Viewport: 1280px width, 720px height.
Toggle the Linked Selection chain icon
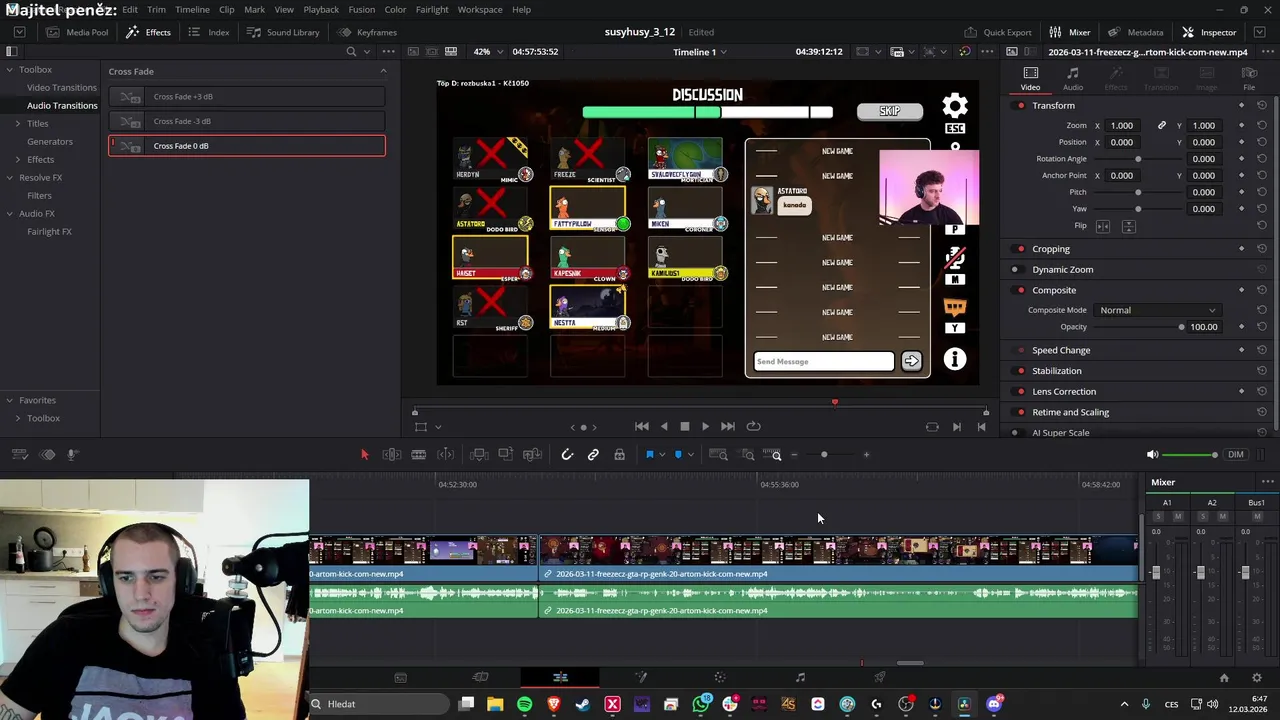[x=593, y=455]
